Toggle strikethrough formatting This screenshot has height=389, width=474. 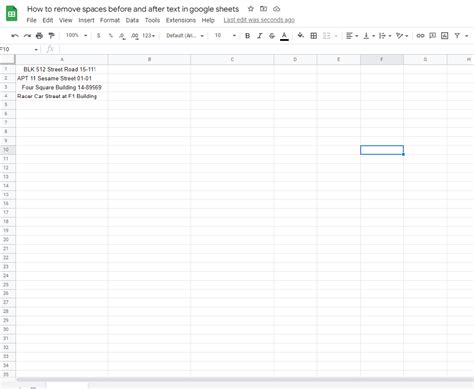(x=272, y=36)
